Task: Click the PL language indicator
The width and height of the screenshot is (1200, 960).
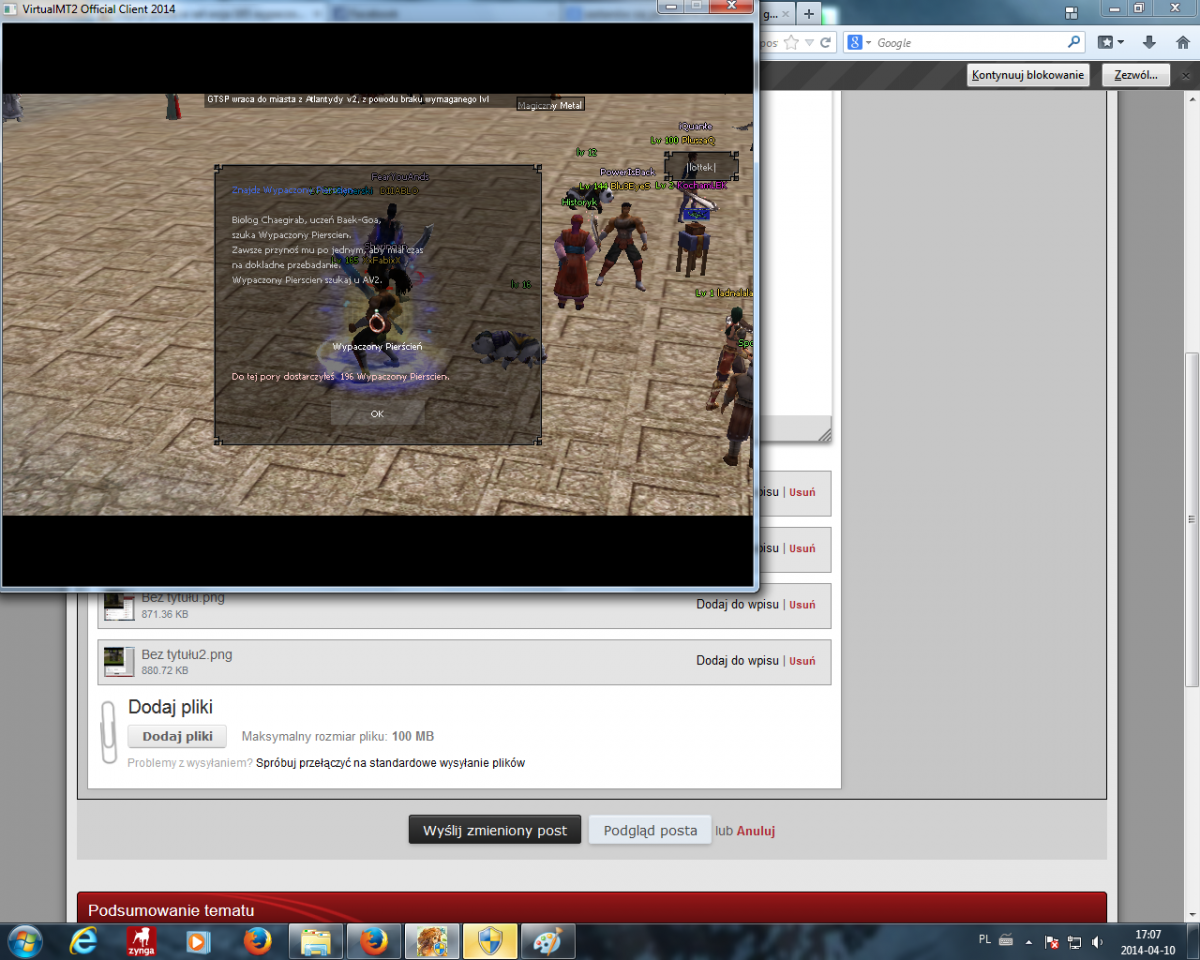Action: tap(984, 940)
